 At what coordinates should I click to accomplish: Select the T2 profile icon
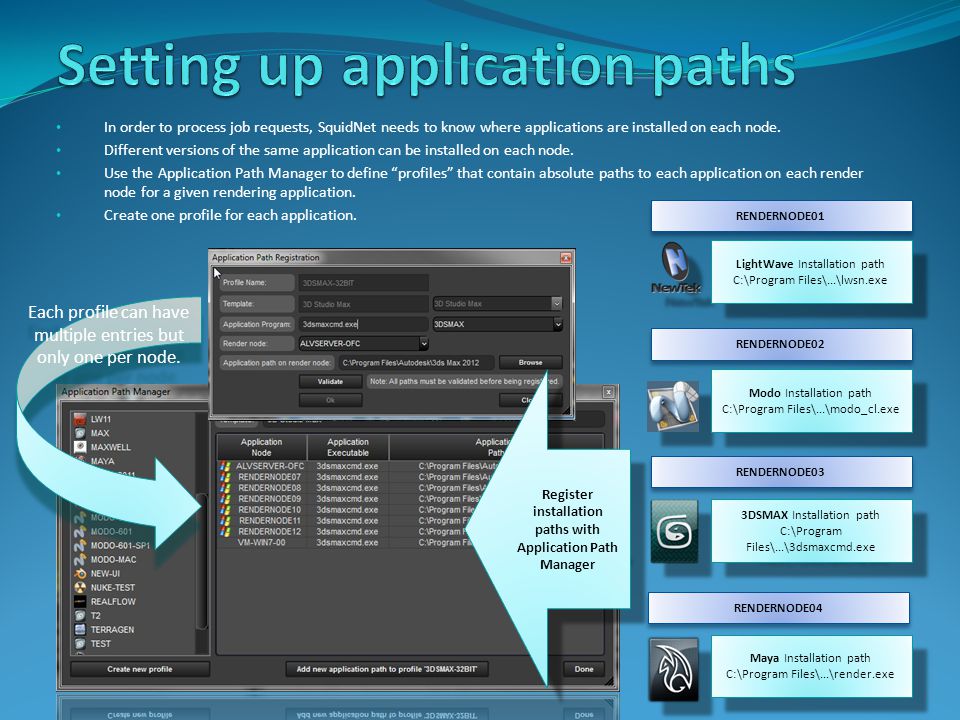click(80, 615)
